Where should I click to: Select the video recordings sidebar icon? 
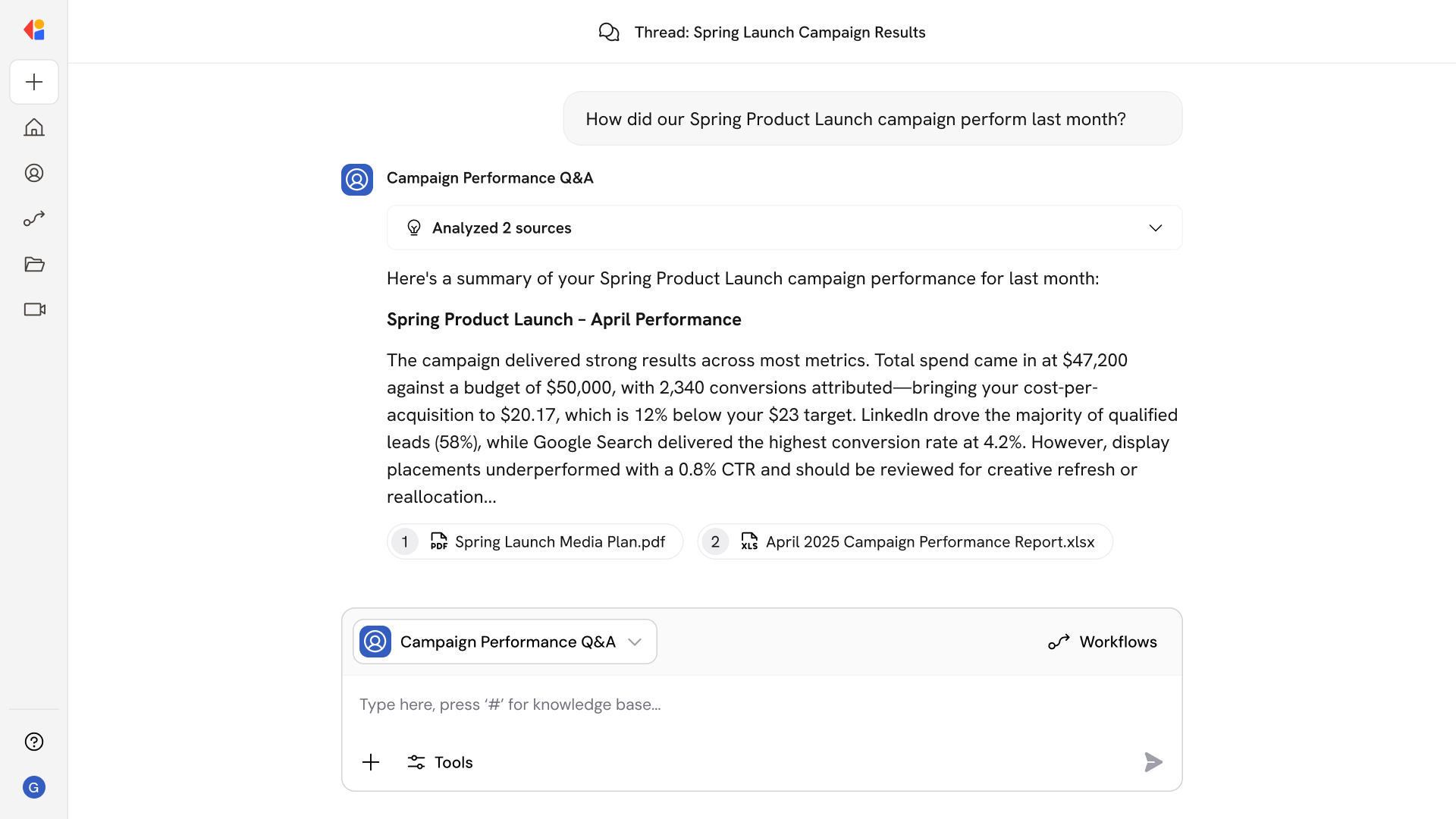(x=33, y=309)
